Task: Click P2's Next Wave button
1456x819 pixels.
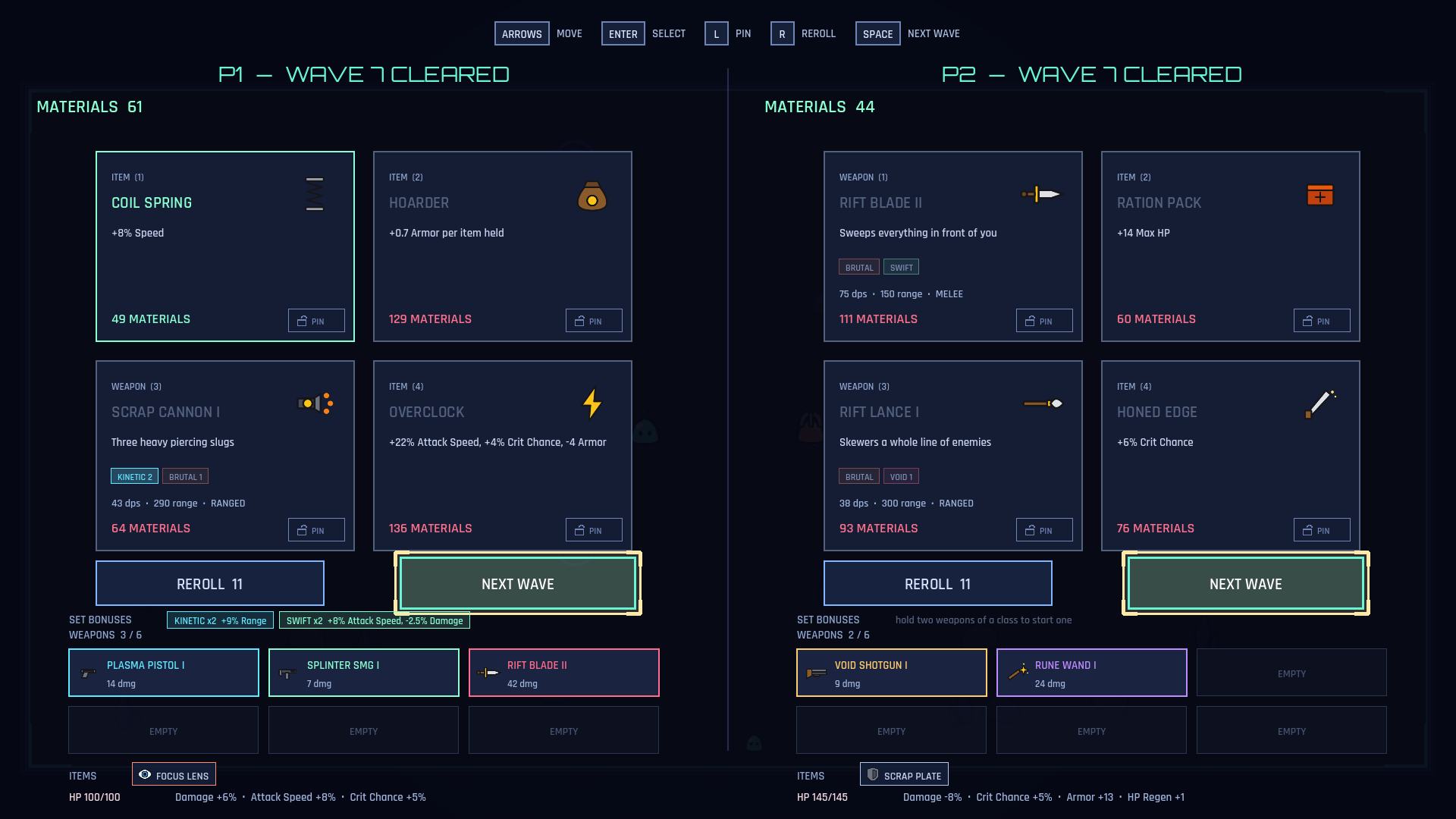Action: 1246,583
